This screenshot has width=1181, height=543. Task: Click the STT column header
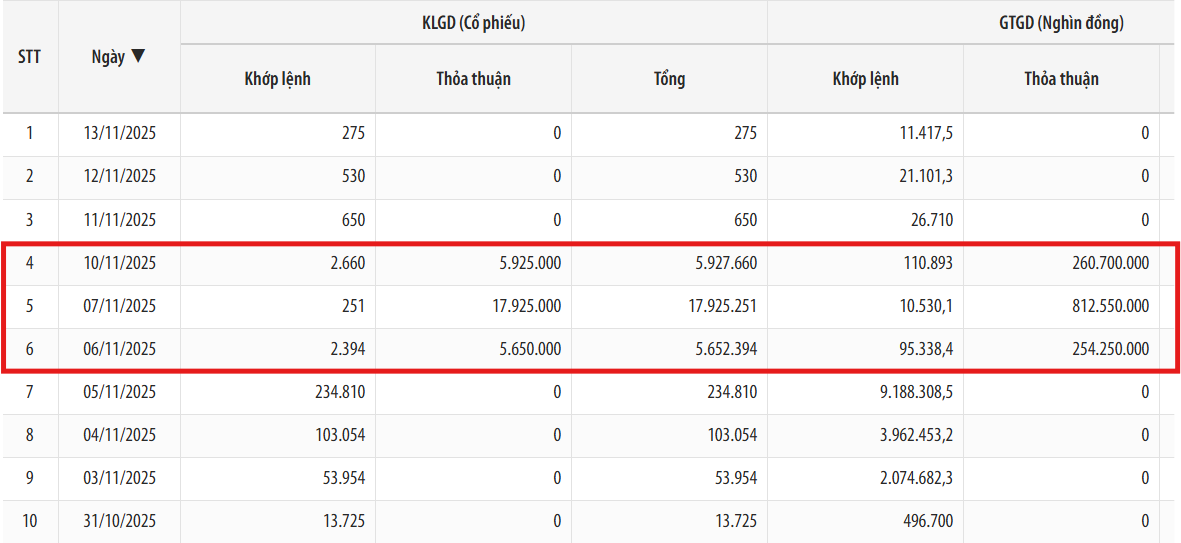30,57
